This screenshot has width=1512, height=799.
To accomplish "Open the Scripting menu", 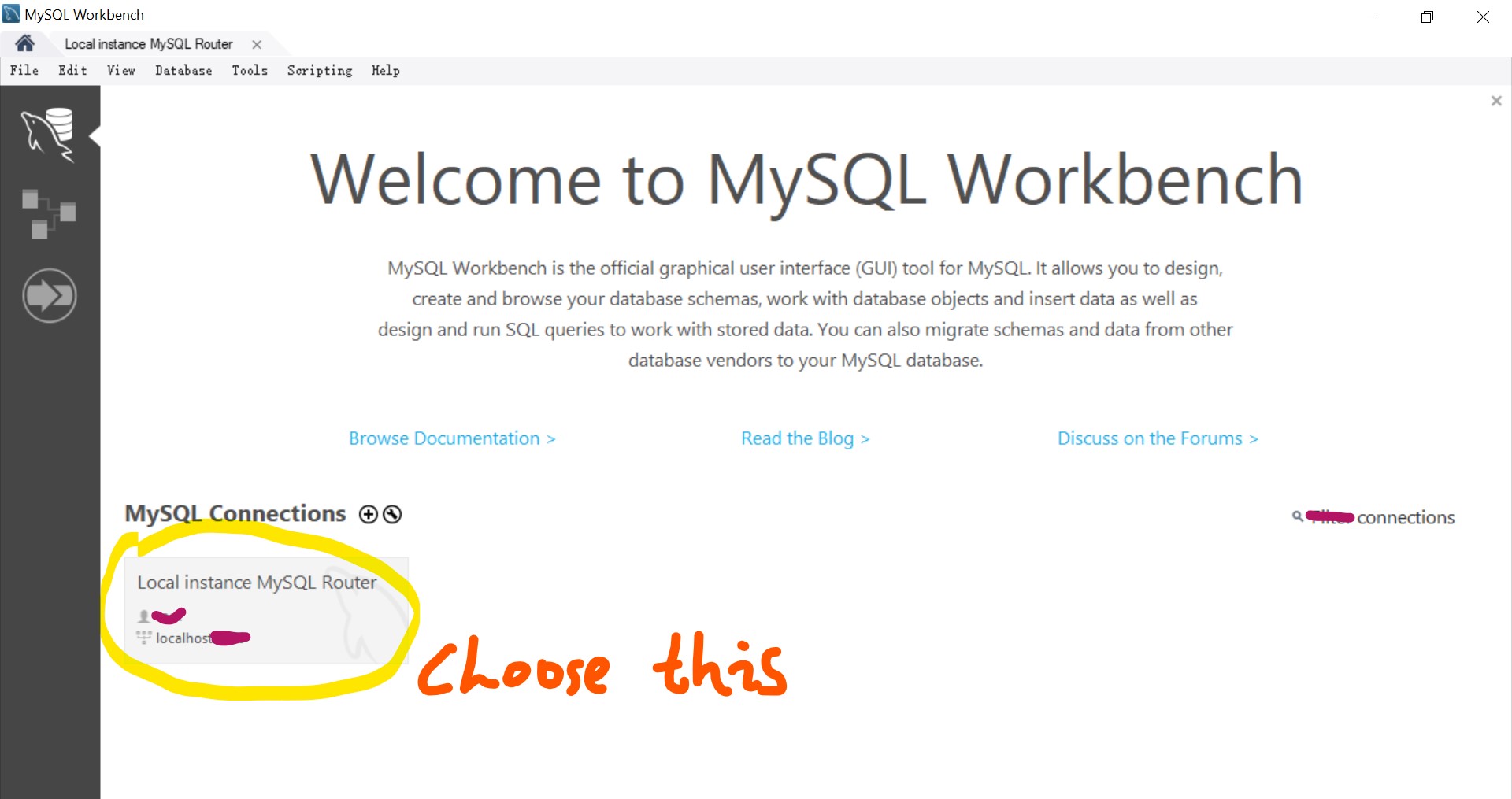I will pyautogui.click(x=320, y=70).
